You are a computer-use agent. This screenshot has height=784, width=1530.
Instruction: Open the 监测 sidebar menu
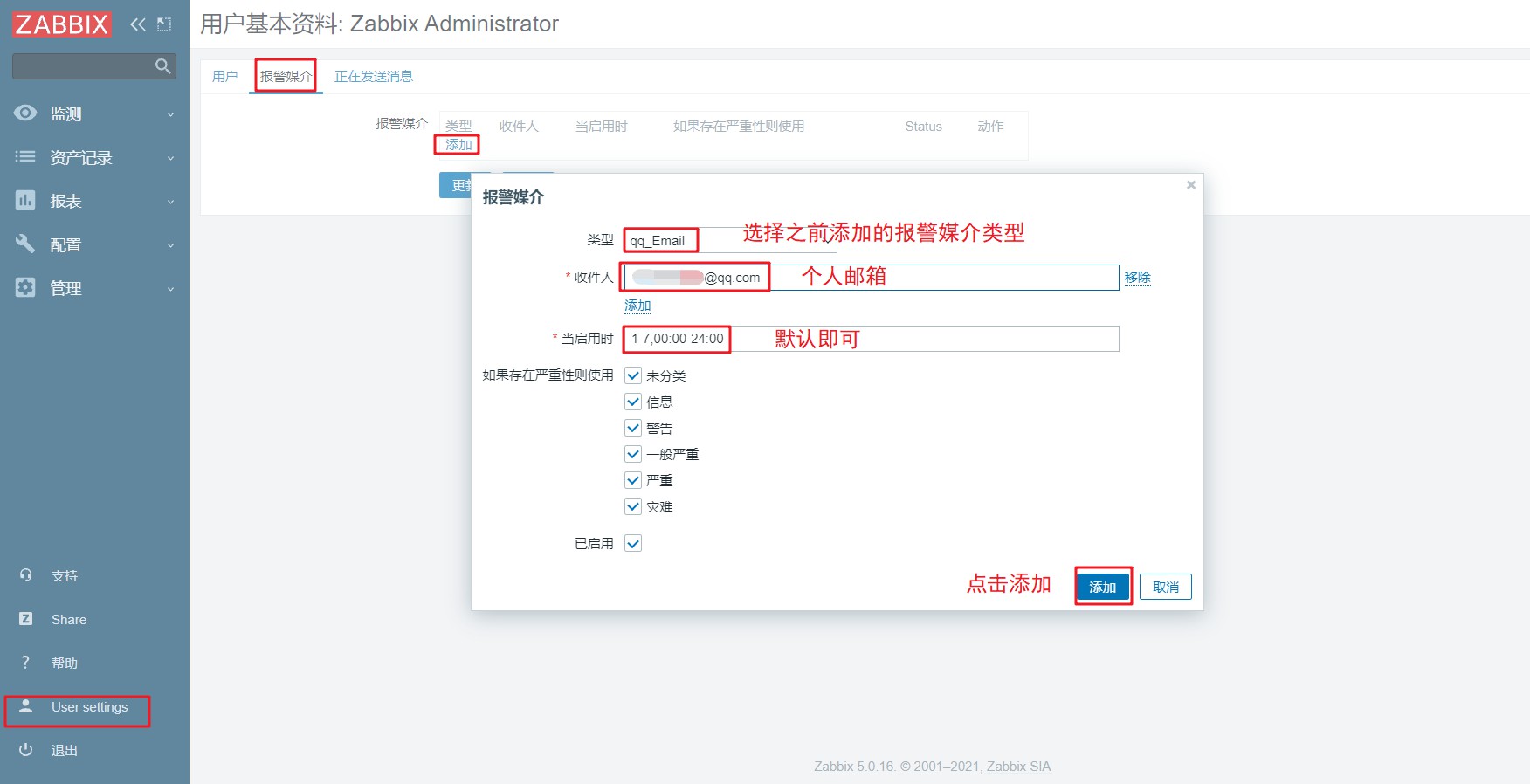point(94,113)
